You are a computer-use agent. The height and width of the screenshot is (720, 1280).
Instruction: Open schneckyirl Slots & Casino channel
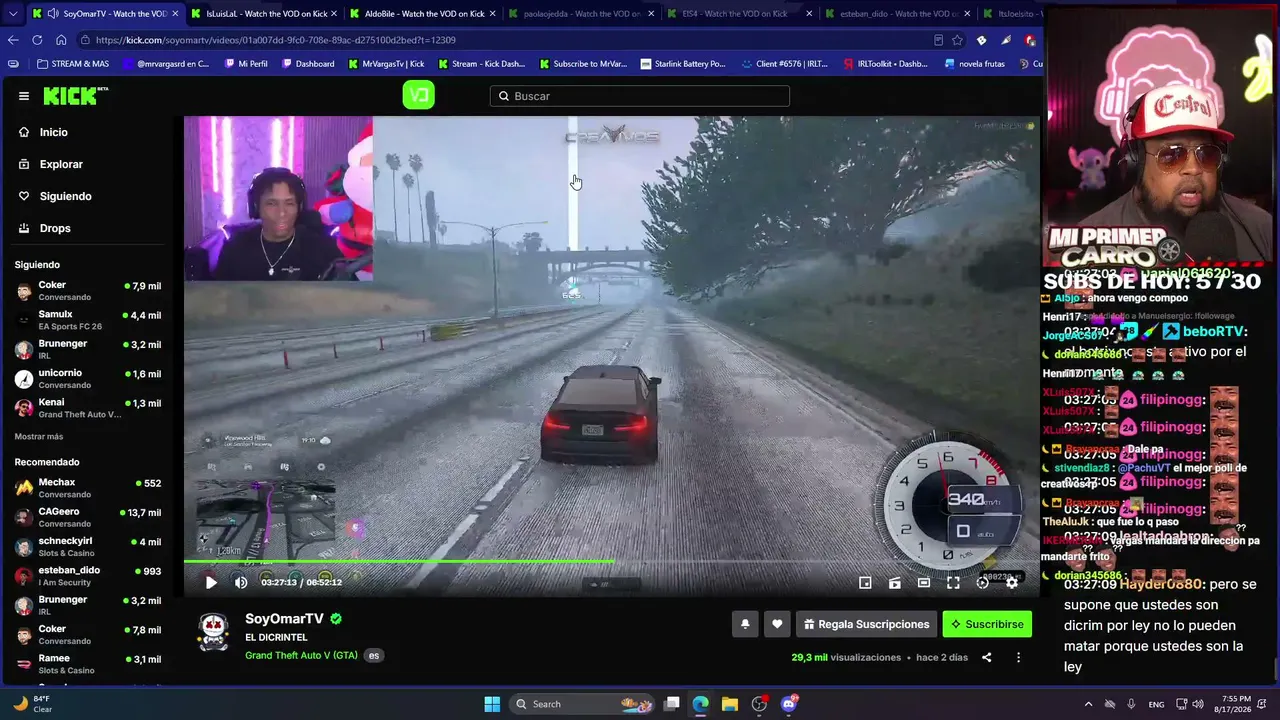click(87, 547)
